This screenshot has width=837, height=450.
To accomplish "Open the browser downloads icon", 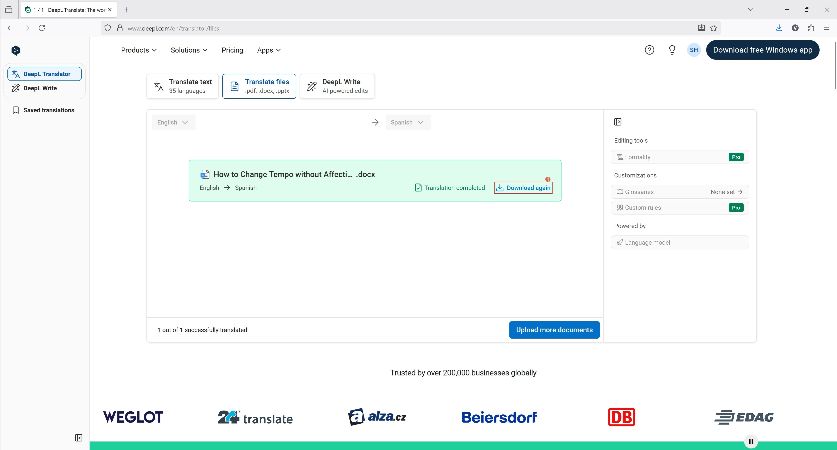I will point(779,28).
